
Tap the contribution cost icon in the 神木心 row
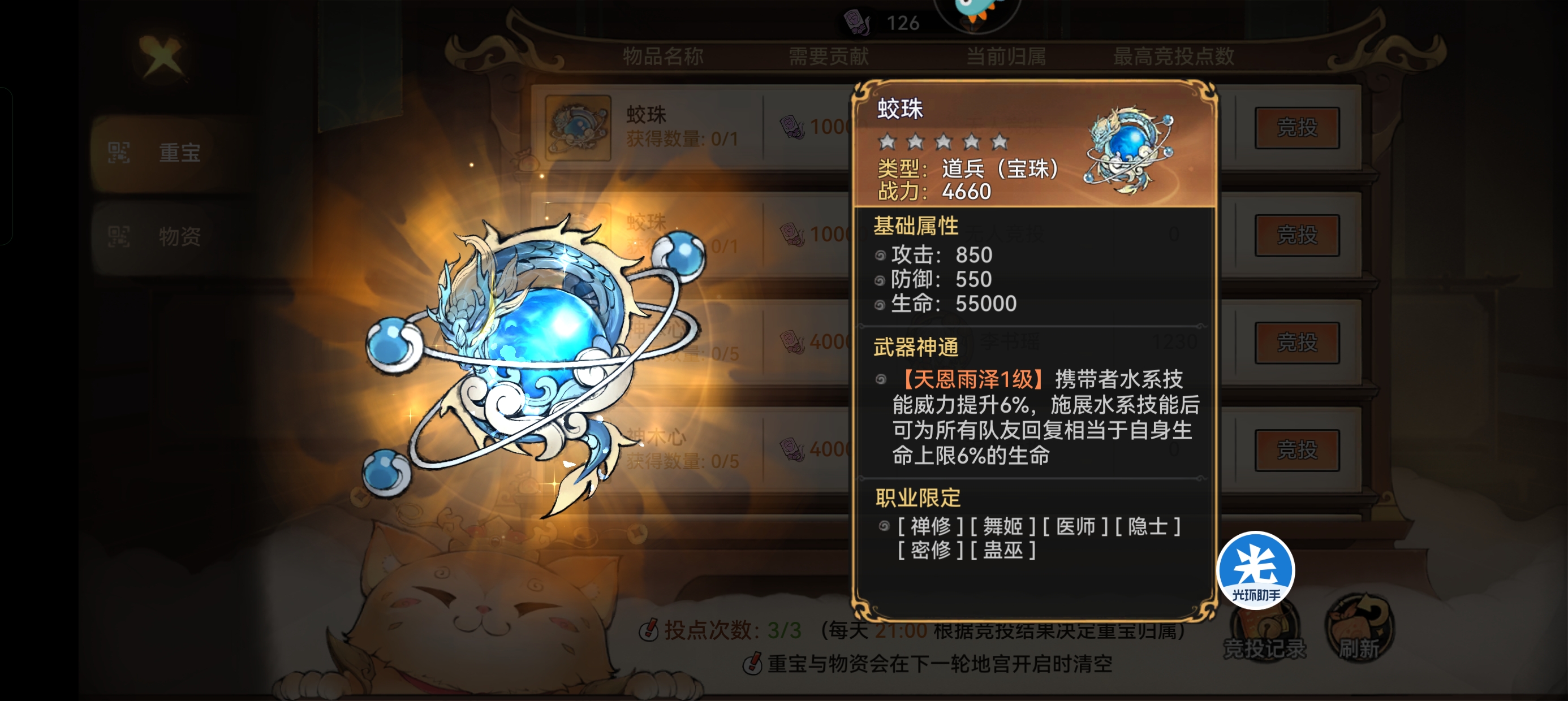click(x=792, y=449)
